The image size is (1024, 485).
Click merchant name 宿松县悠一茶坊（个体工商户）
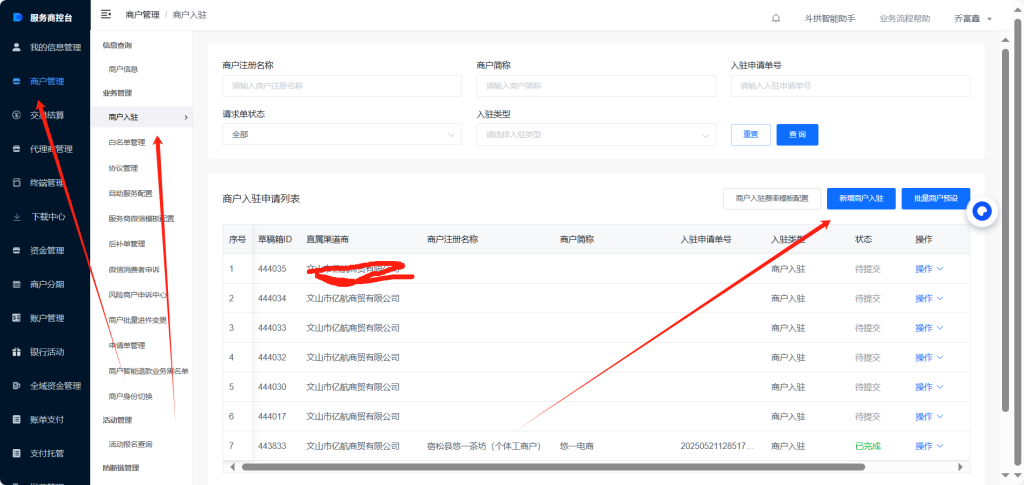[484, 446]
